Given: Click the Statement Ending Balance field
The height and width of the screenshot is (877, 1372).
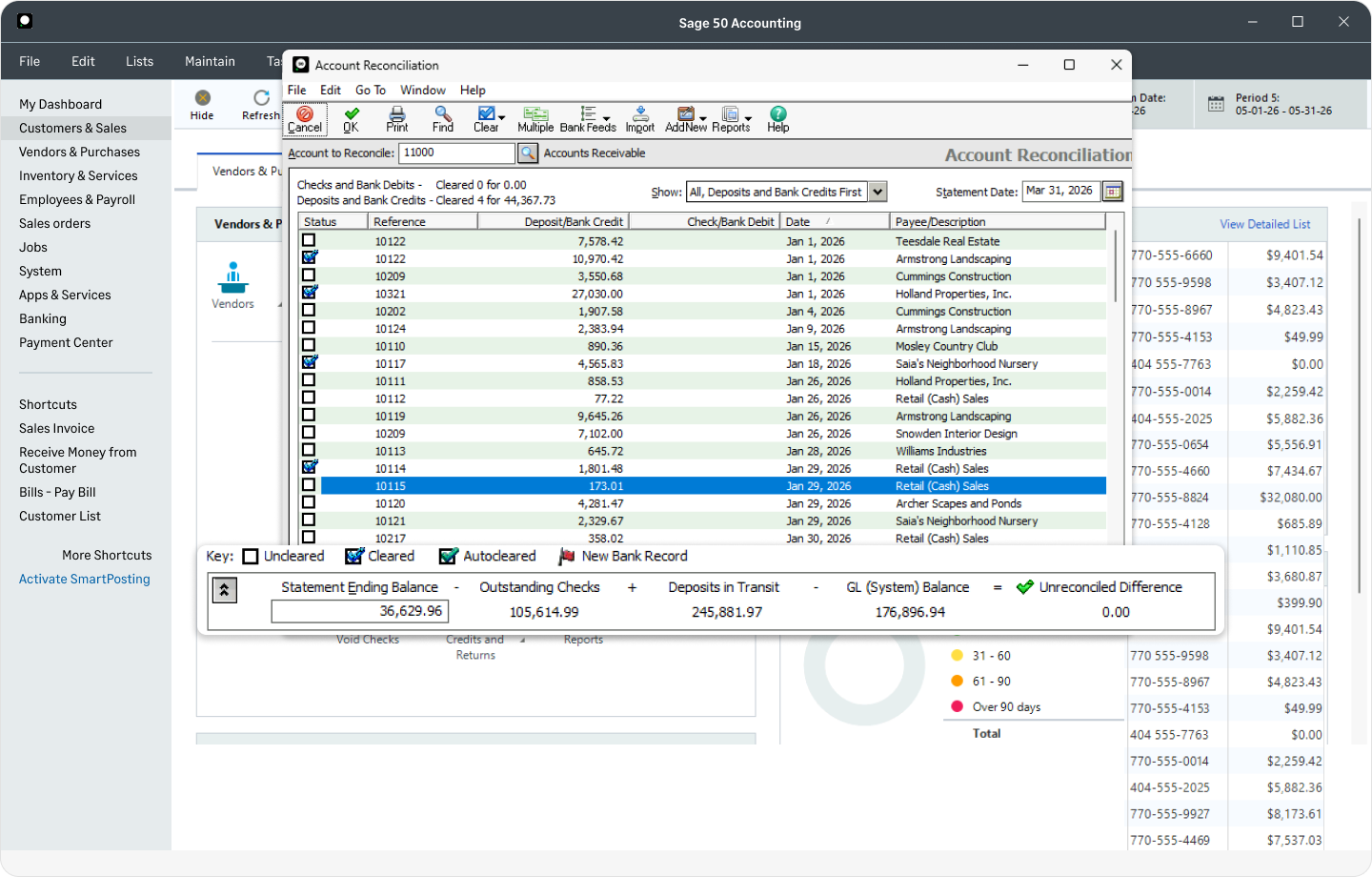Looking at the screenshot, I should [x=360, y=611].
